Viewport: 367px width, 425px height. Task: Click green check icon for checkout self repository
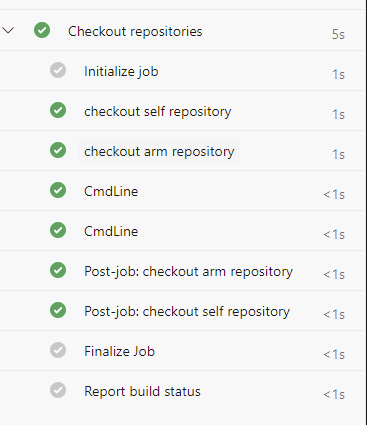[58, 110]
